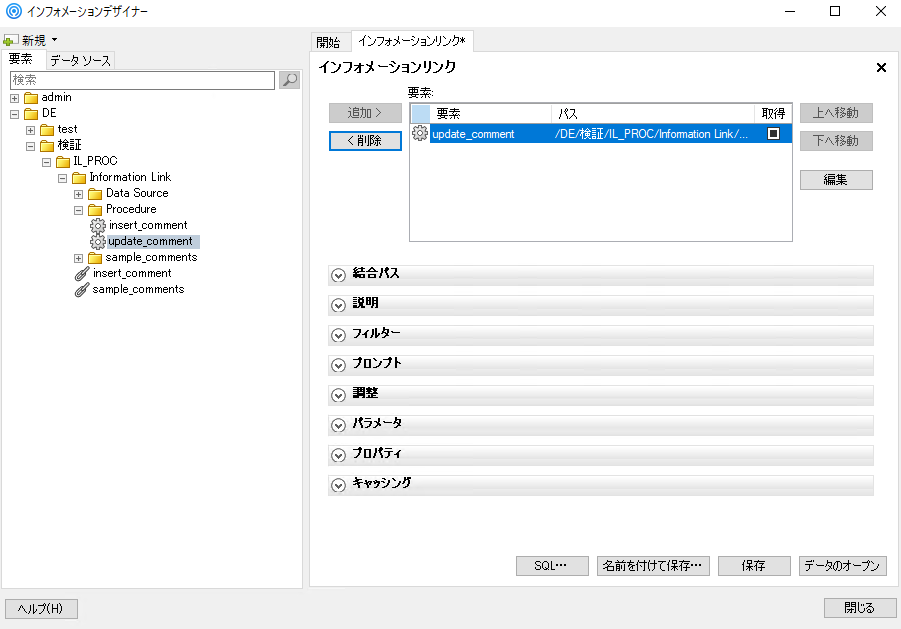
Task: Select the update_comment name in elements table
Action: click(473, 134)
